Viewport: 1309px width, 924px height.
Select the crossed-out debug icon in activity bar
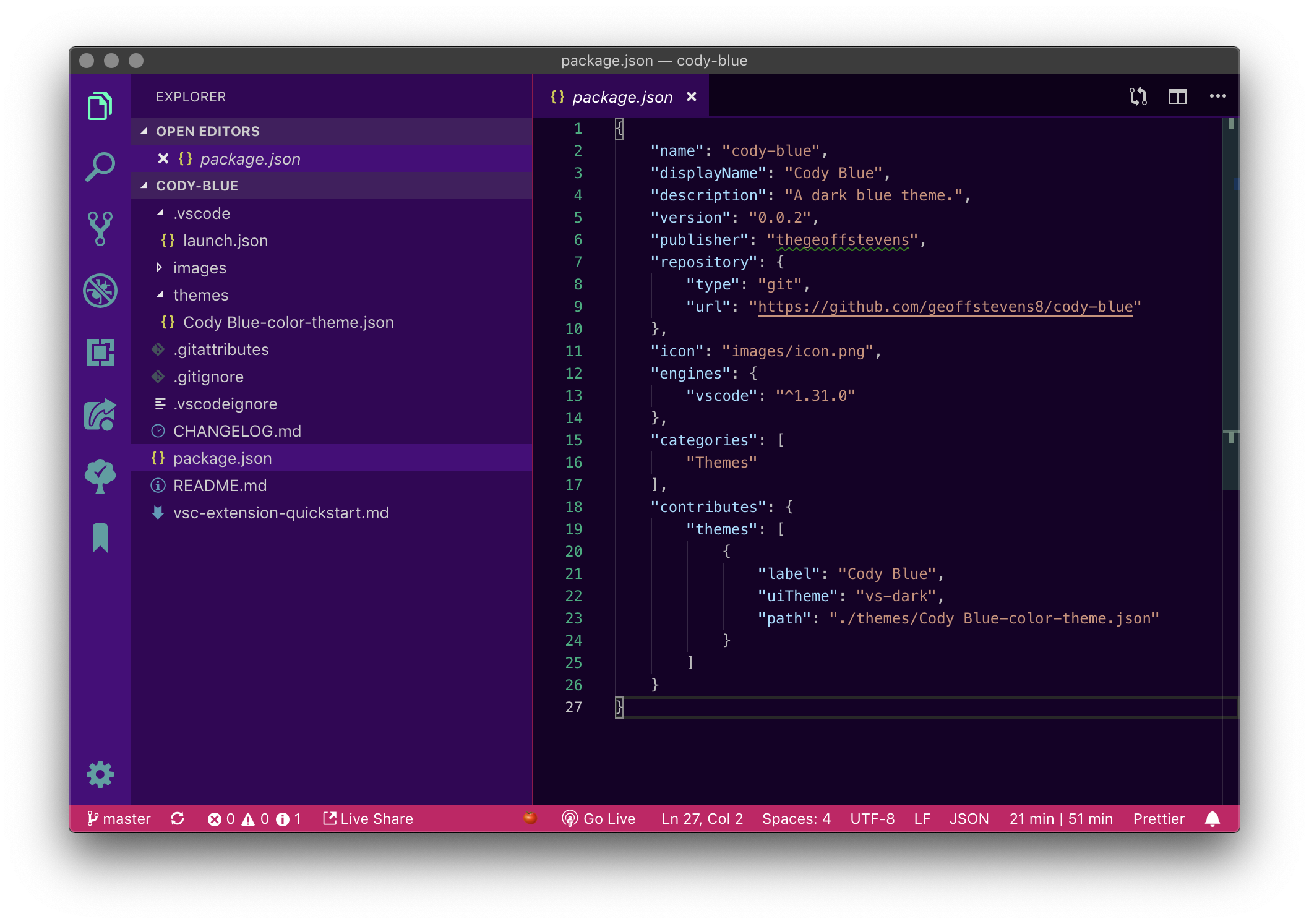click(x=100, y=291)
